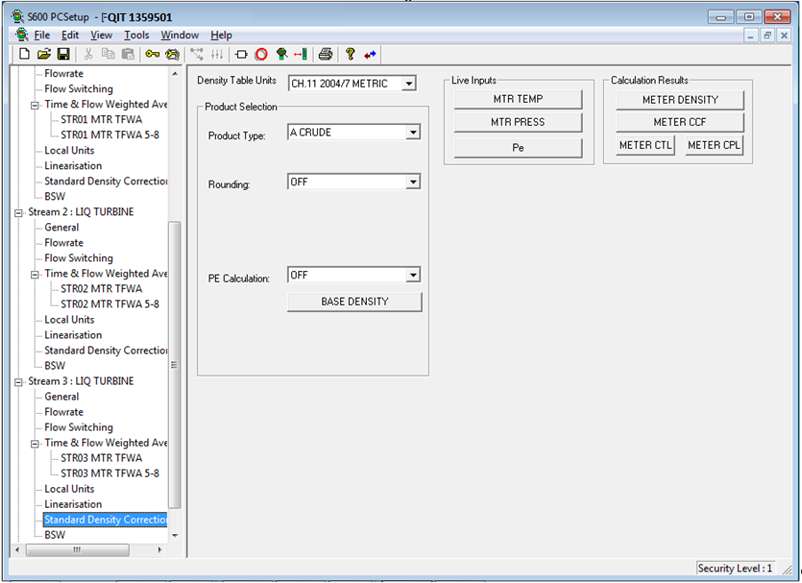The height and width of the screenshot is (583, 802).
Task: Select Stream 2 Standard Density Correction item
Action: click(x=105, y=351)
